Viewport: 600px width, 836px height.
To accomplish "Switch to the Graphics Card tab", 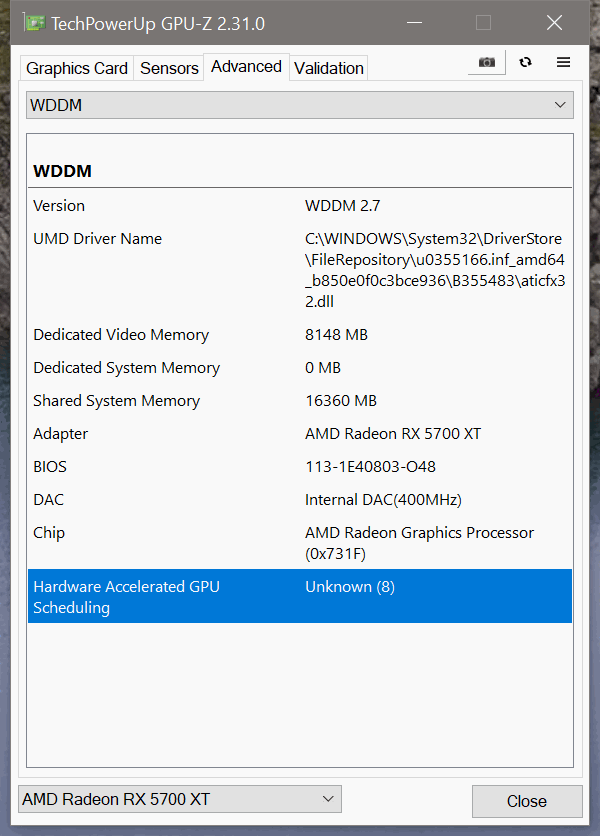I will tap(77, 68).
